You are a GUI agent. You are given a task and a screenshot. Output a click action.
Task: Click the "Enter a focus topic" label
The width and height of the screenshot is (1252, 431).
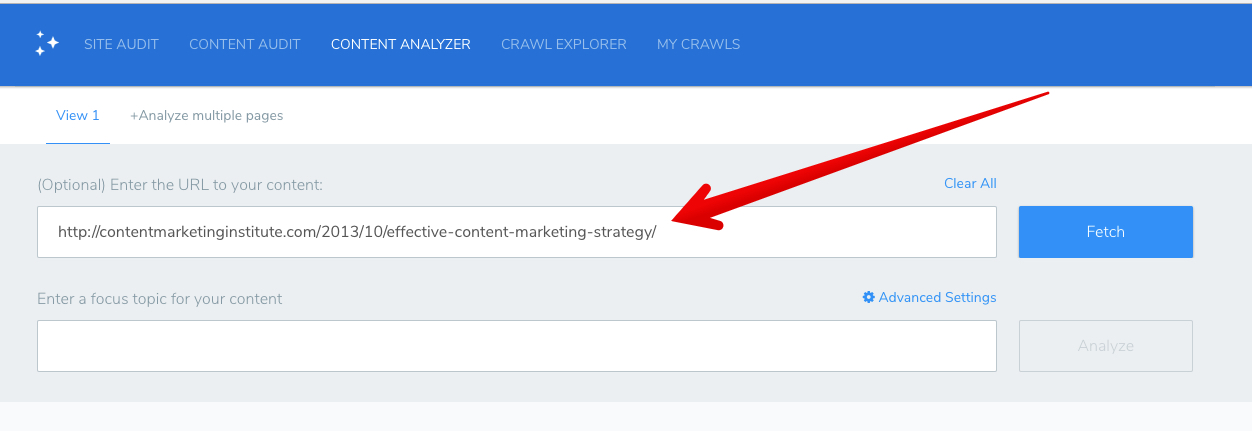(160, 299)
